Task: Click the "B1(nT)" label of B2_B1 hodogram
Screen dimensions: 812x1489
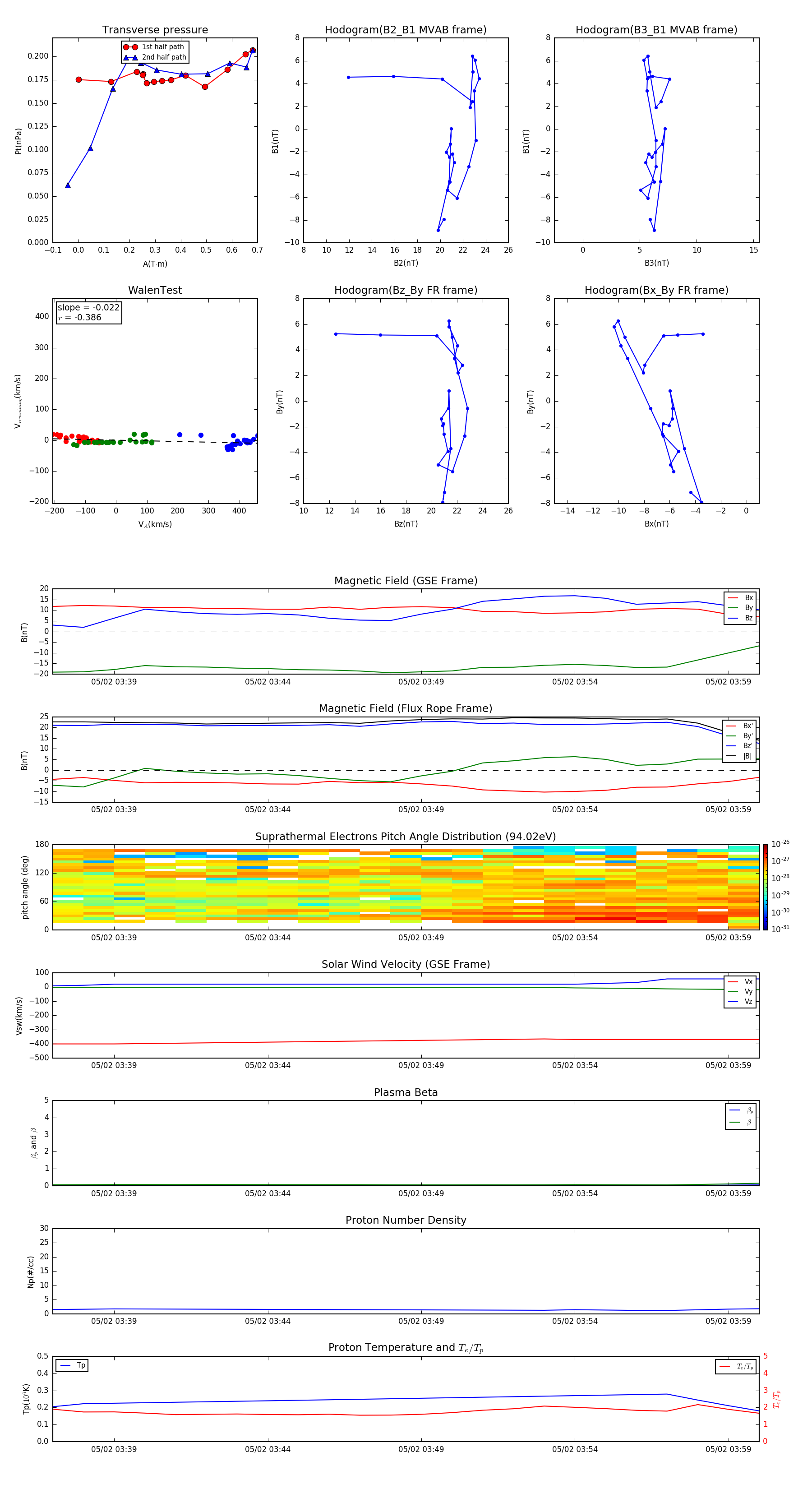Action: click(x=275, y=141)
